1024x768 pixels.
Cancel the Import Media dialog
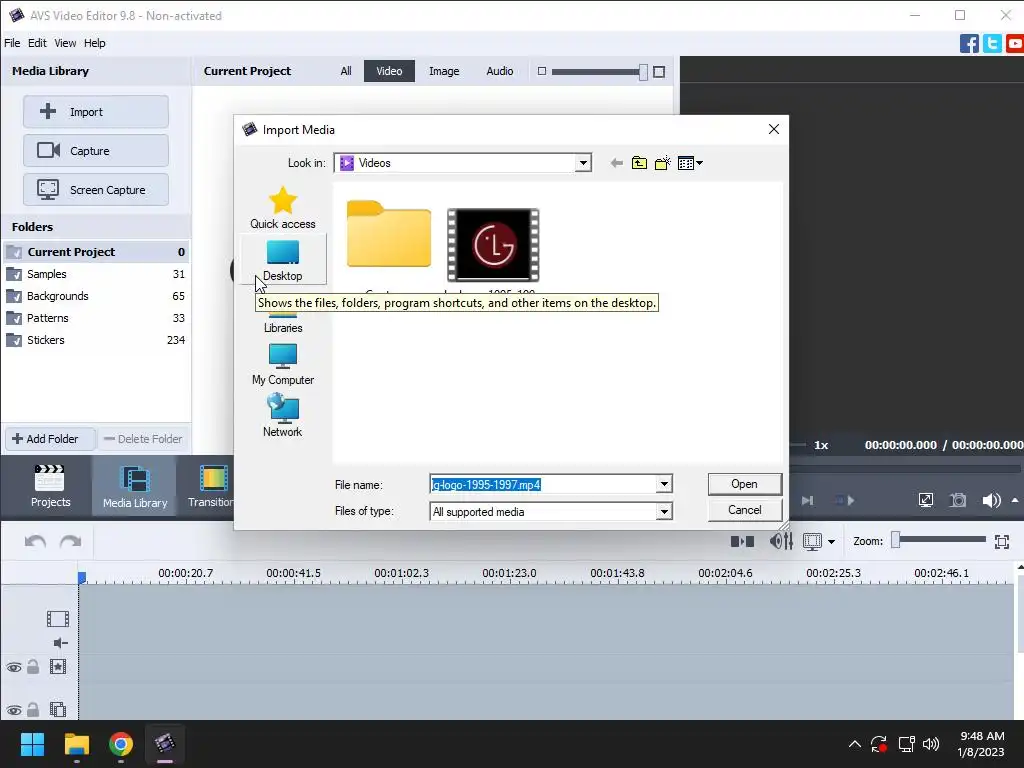click(744, 510)
